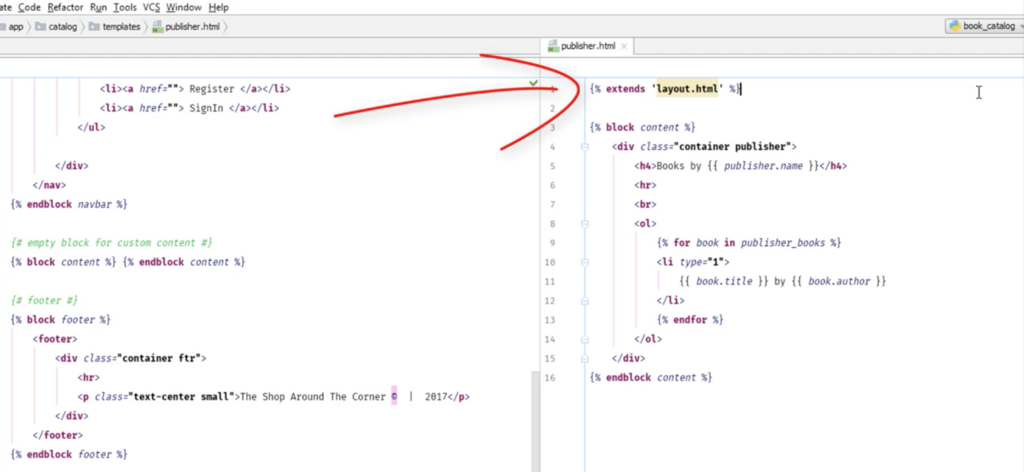This screenshot has height=472, width=1024.
Task: Click the templates folder breadcrumb
Action: click(114, 27)
